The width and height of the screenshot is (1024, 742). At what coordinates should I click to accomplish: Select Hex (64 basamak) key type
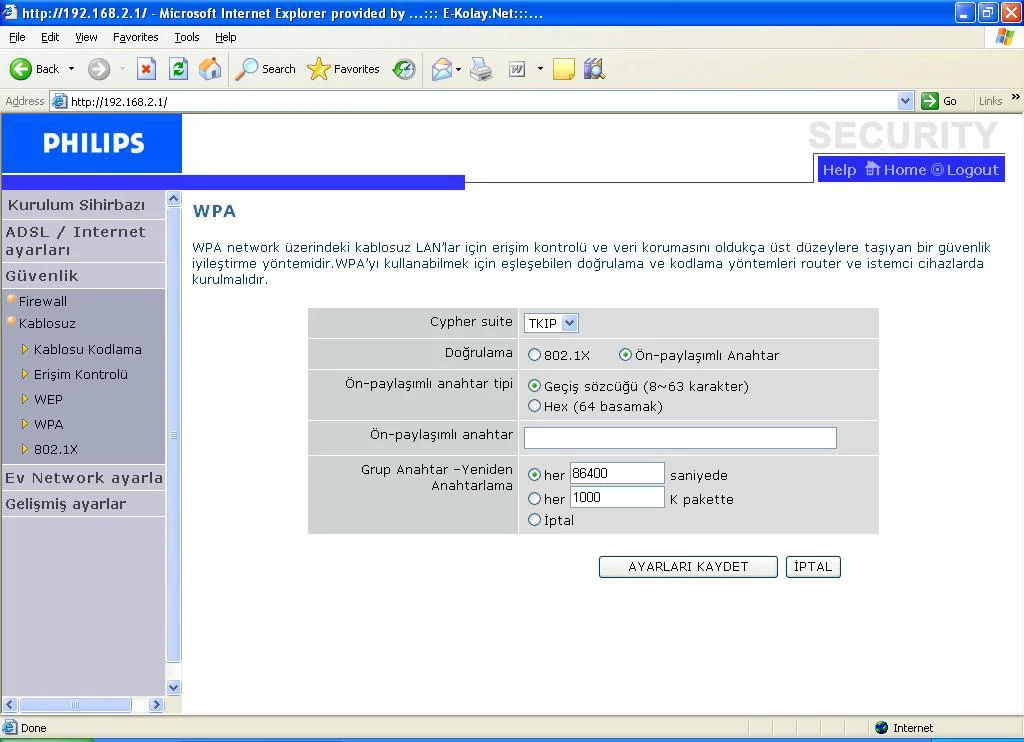point(534,406)
